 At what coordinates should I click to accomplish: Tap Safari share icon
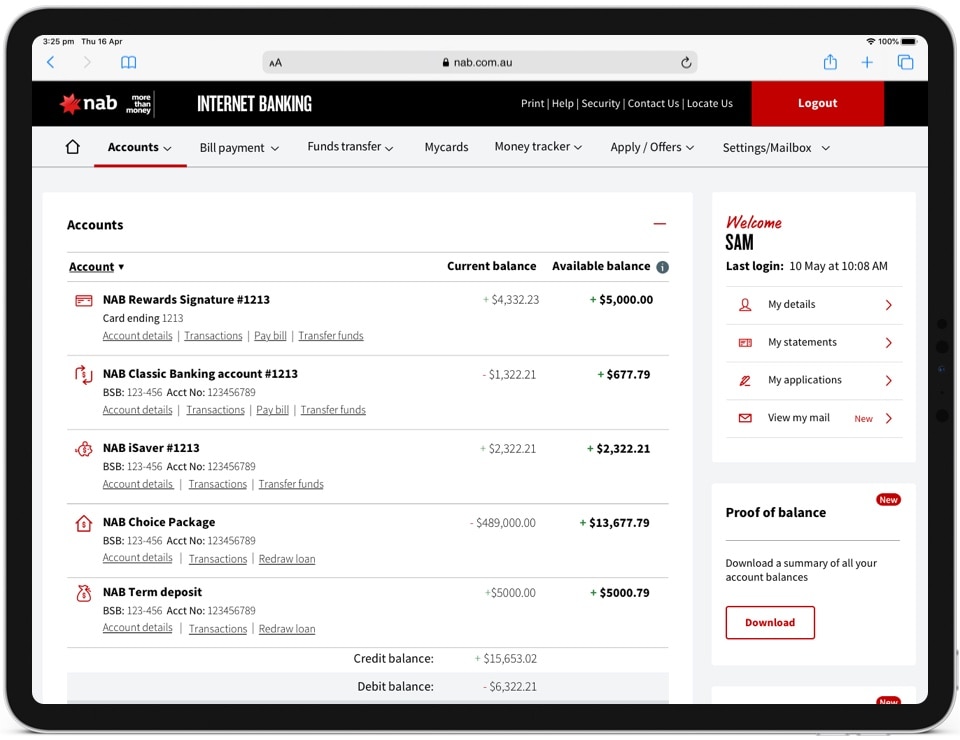[830, 62]
